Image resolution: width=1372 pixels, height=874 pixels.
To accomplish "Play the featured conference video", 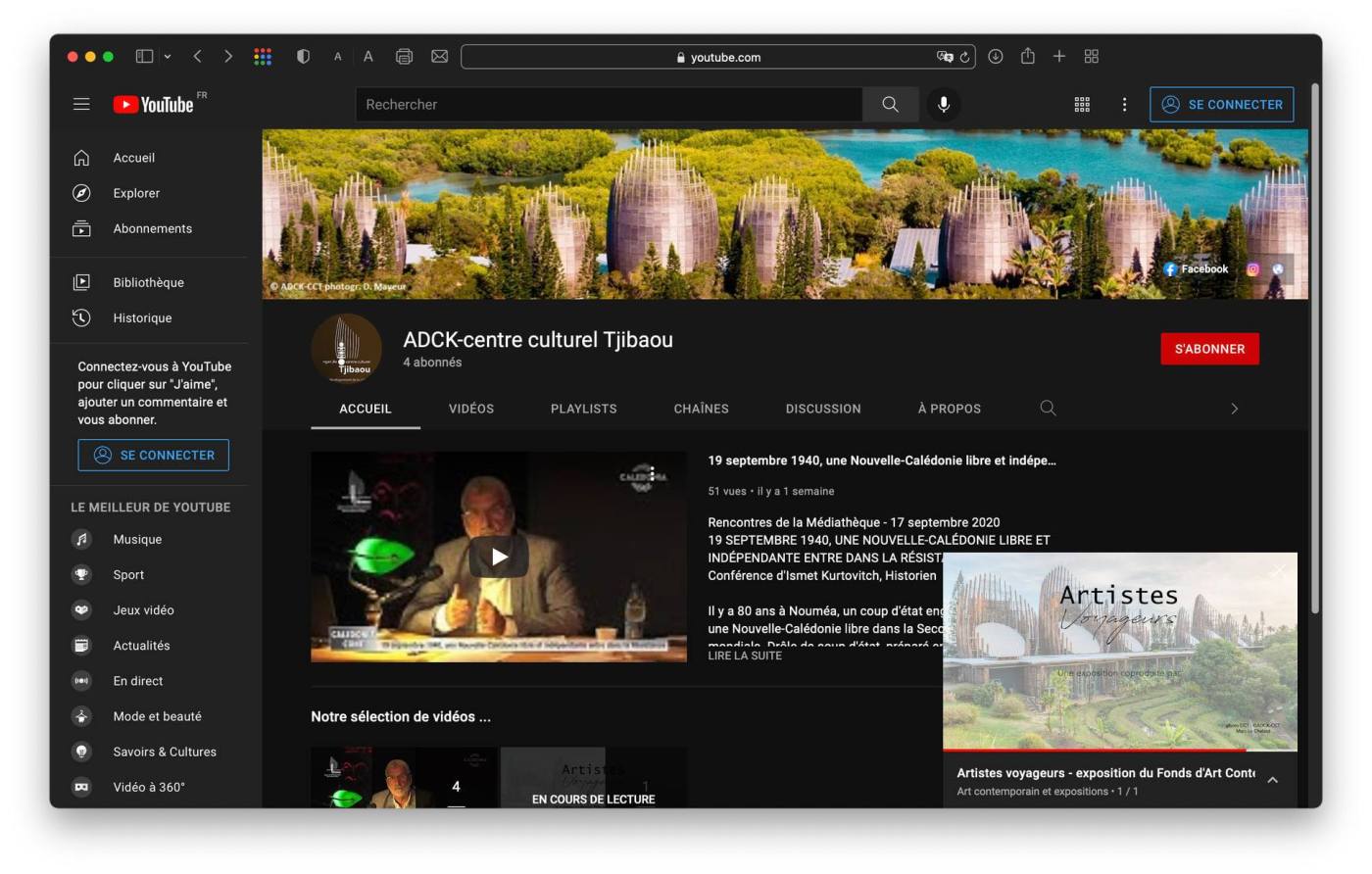I will [499, 557].
